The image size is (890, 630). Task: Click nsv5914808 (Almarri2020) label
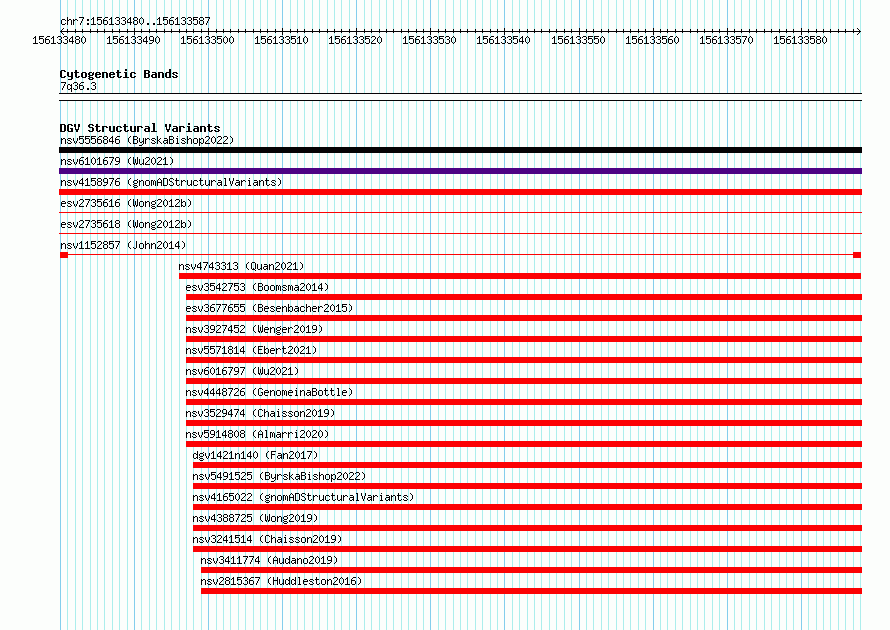[x=257, y=434]
